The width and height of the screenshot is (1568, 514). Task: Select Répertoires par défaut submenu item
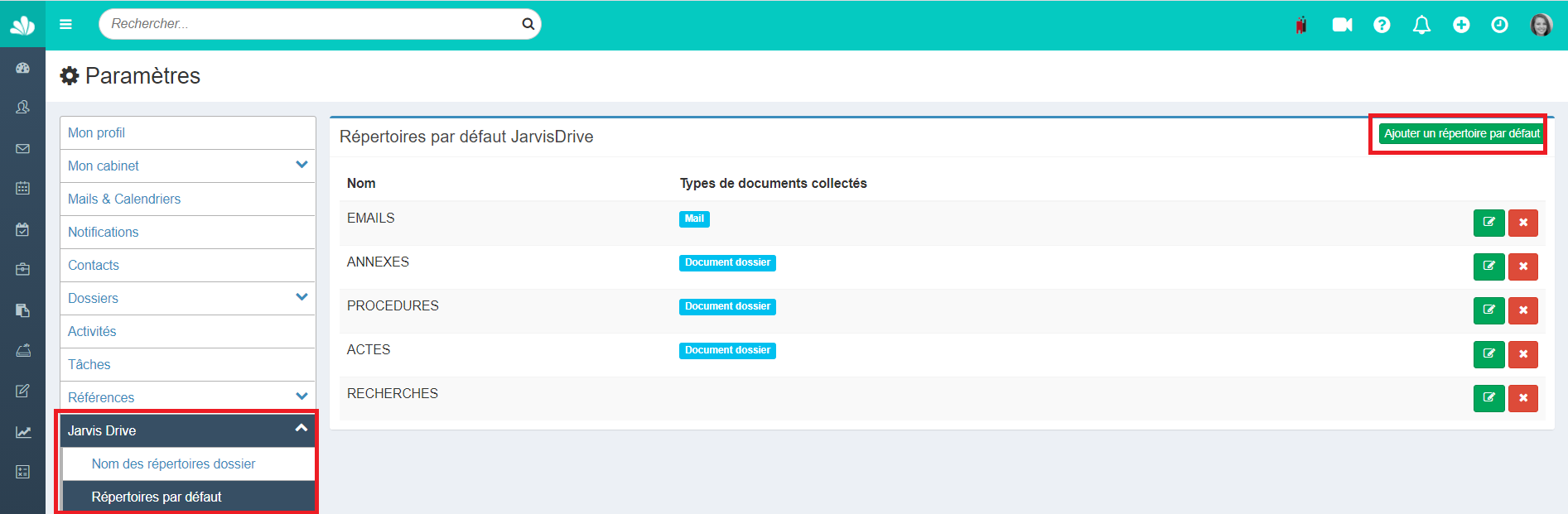coord(189,497)
